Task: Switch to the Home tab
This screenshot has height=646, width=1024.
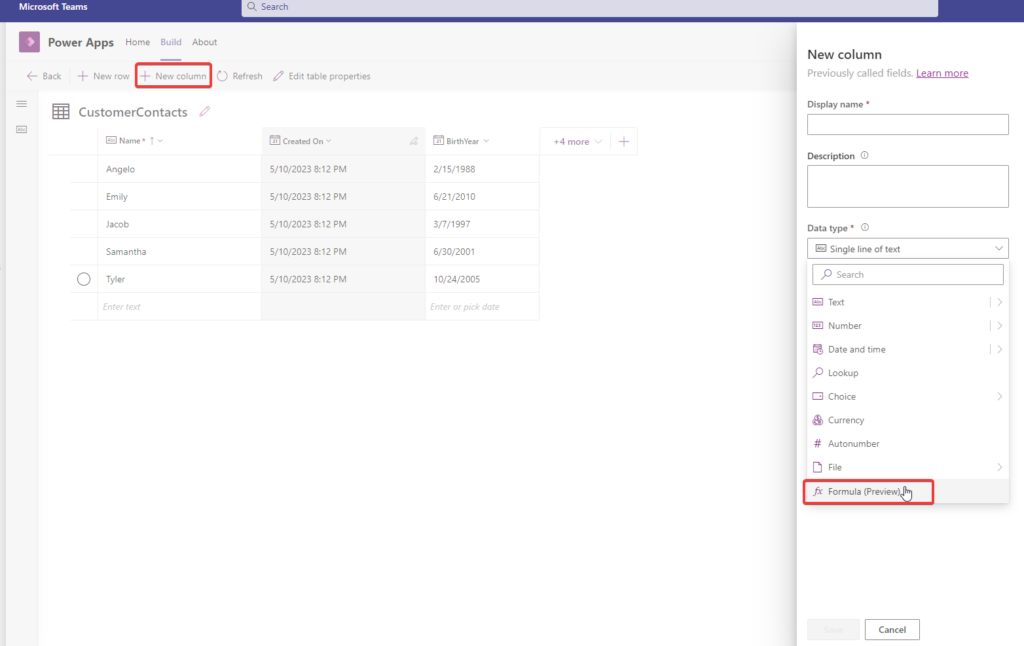Action: point(137,42)
